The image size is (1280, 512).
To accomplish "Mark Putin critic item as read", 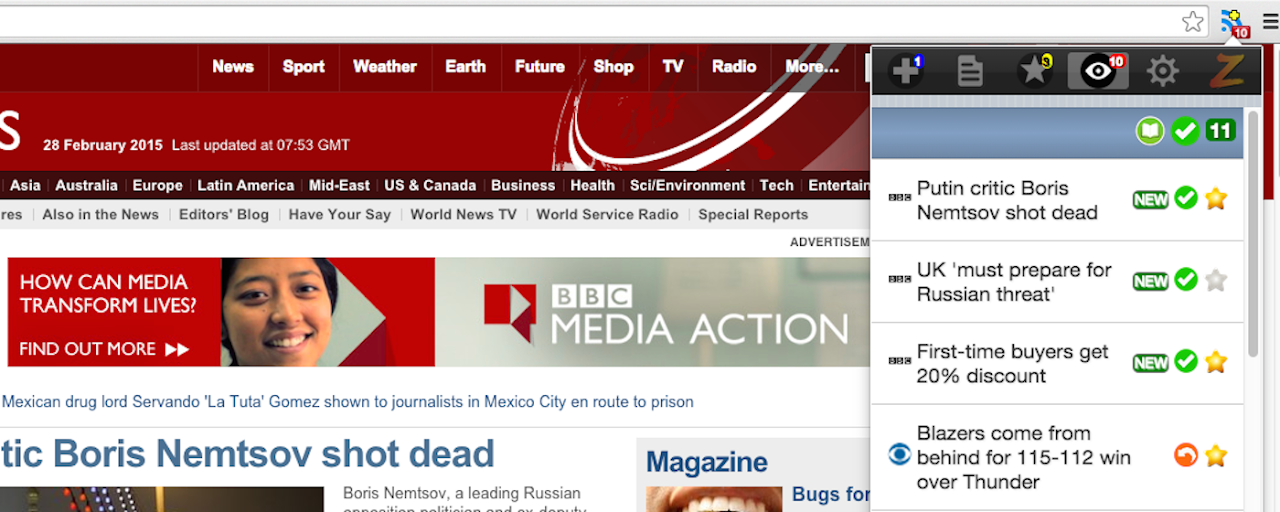I will click(1186, 198).
